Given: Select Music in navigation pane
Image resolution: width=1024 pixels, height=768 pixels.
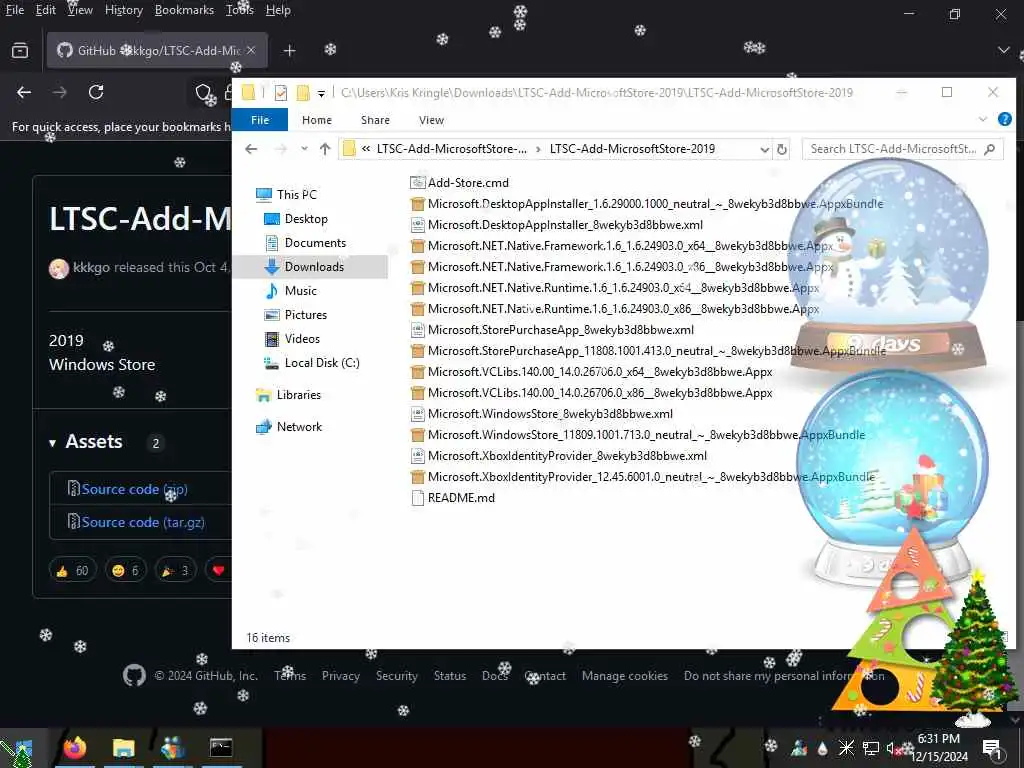Looking at the screenshot, I should pos(291,291).
